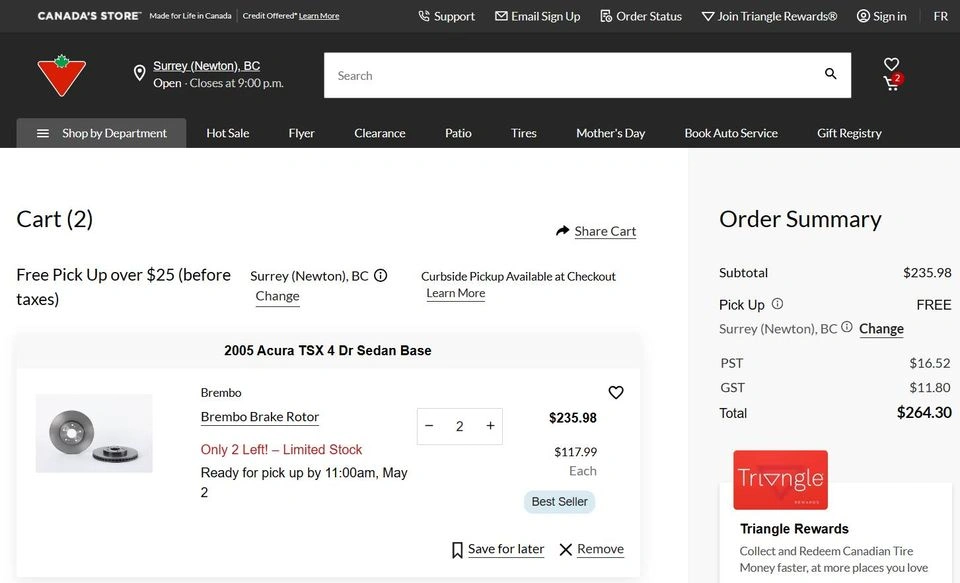Click the Email Sign Up envelope icon

point(501,16)
